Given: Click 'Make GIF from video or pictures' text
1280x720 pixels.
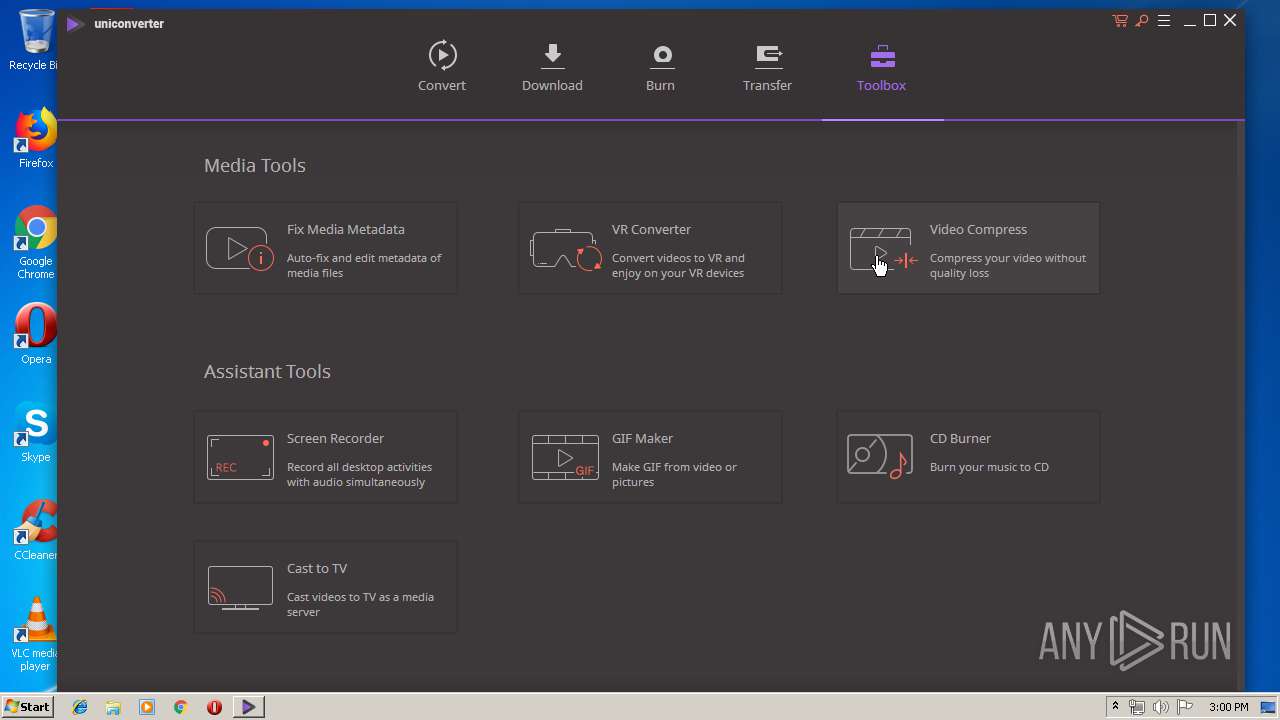Looking at the screenshot, I should tap(674, 474).
